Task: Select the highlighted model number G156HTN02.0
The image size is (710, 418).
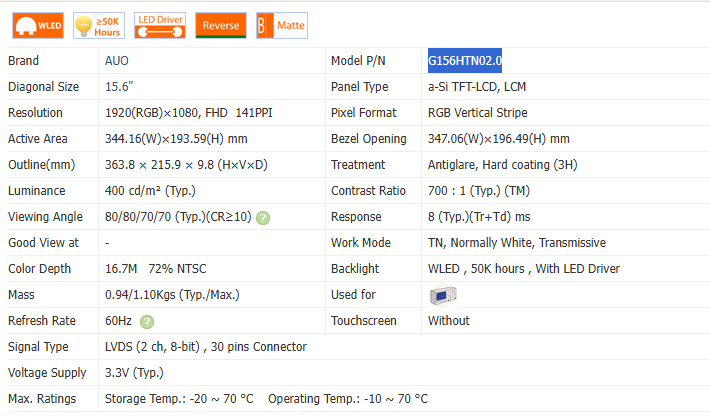Action: pyautogui.click(x=465, y=61)
